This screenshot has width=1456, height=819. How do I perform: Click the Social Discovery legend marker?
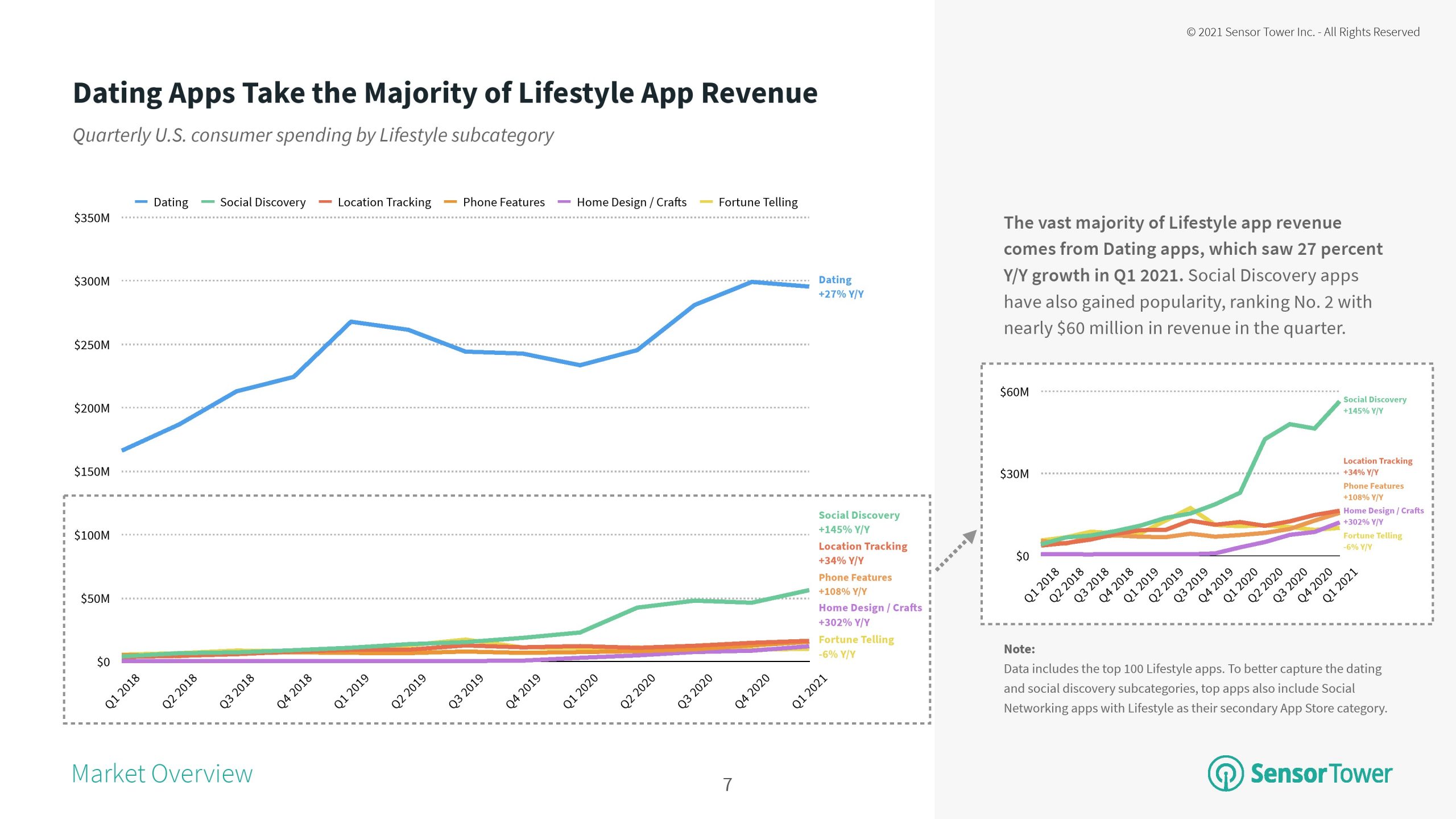208,202
